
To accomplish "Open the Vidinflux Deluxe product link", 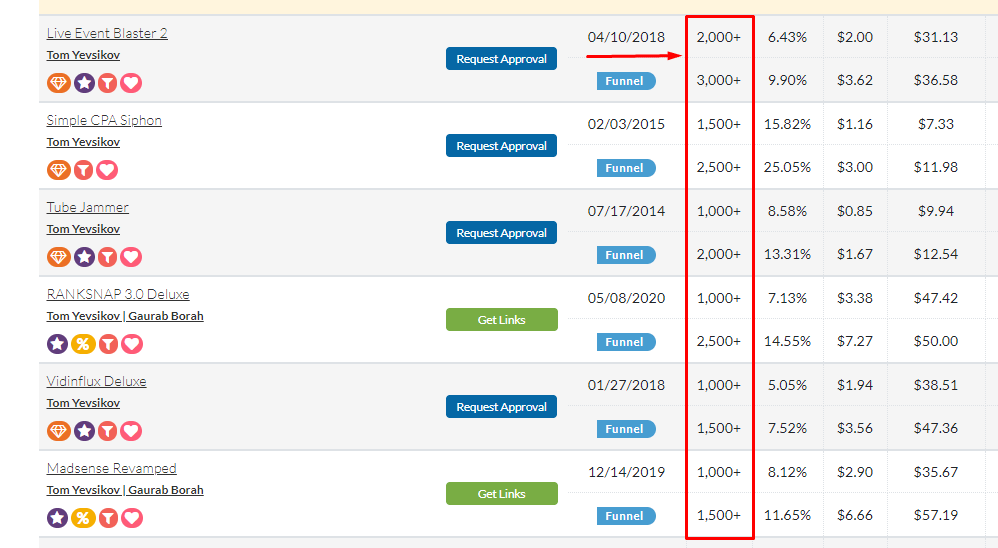I will [x=96, y=381].
